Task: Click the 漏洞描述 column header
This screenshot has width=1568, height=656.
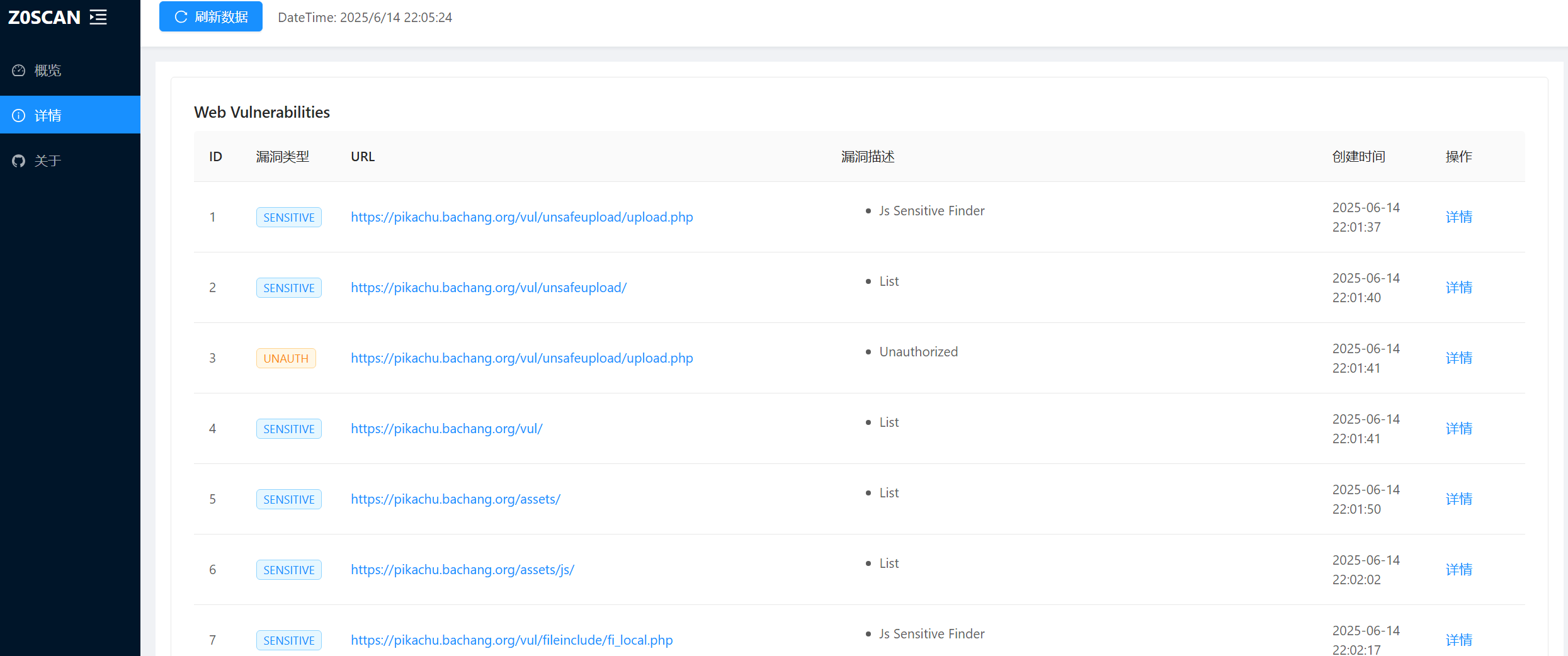Action: 868,157
